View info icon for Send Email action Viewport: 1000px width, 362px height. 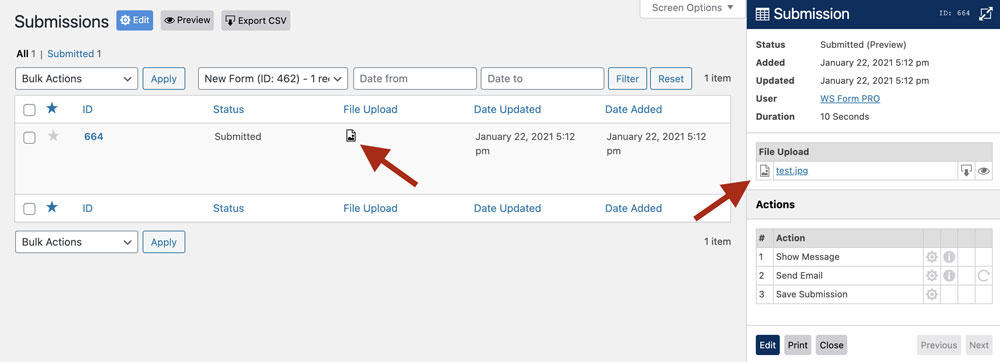(949, 276)
